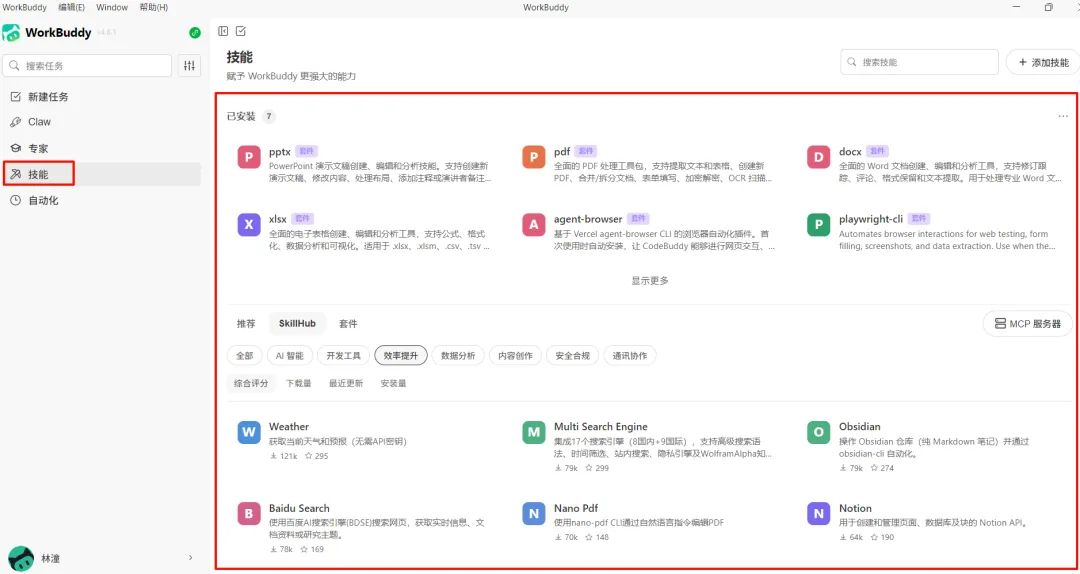
Task: Open the Nano Pdf title
Action: pos(576,508)
